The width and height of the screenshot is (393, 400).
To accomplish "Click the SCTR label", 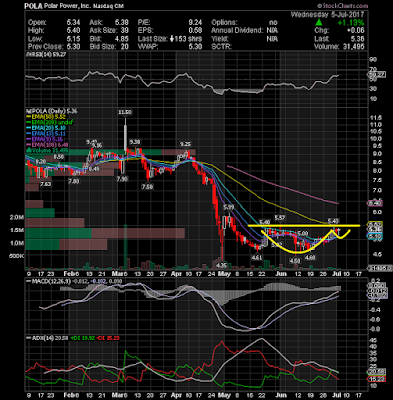I will (221, 47).
